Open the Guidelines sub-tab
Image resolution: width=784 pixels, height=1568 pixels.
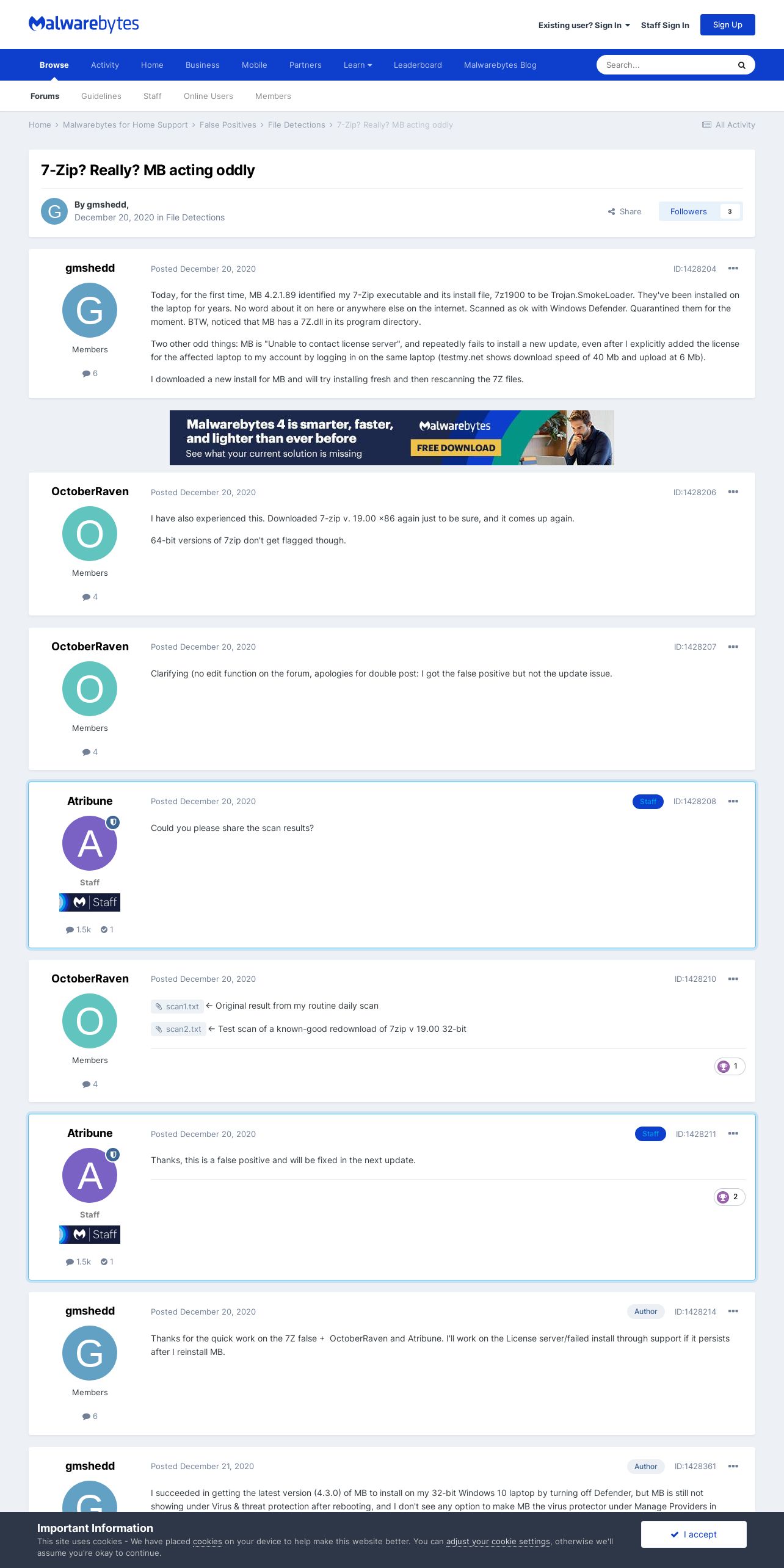(x=101, y=96)
